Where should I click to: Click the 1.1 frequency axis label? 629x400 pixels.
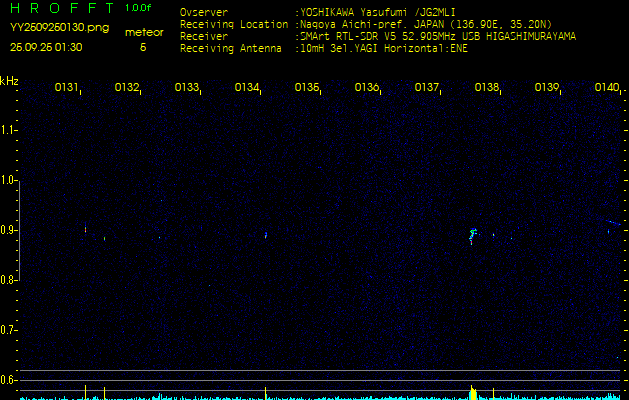click(x=8, y=130)
